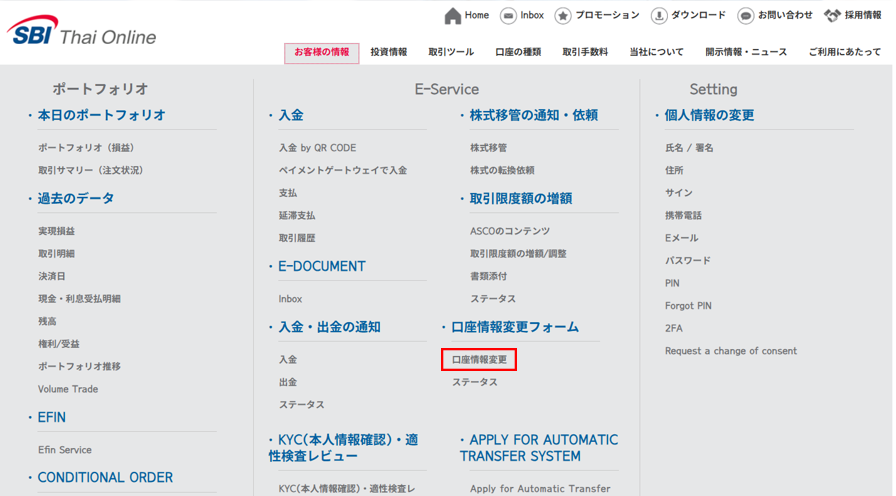Open the 口座の種類 menu
This screenshot has width=896, height=496.
point(518,52)
